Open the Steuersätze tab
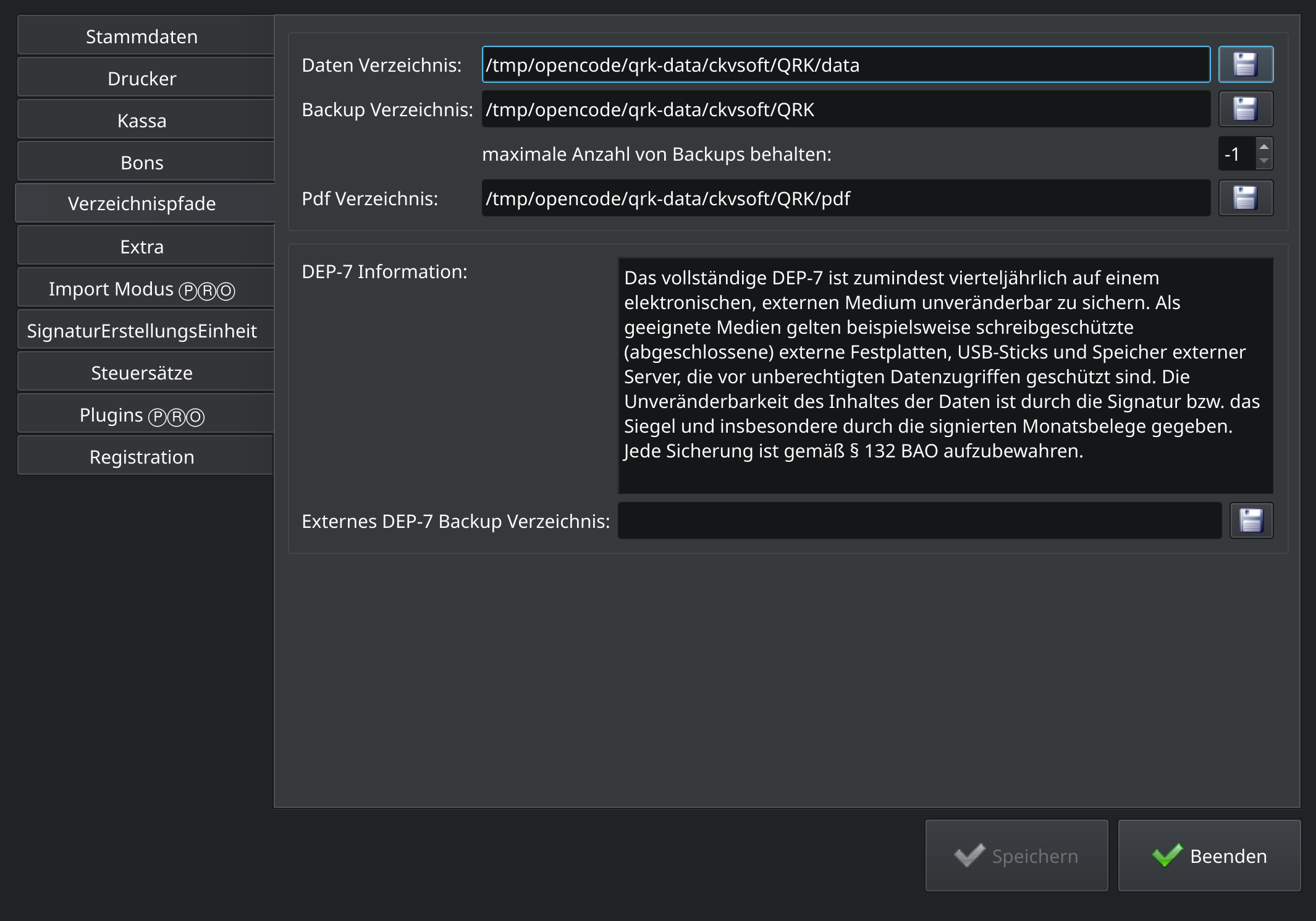The height and width of the screenshot is (921, 1316). (145, 373)
